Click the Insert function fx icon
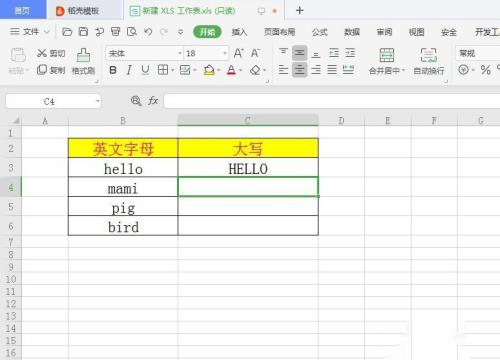 click(x=153, y=100)
